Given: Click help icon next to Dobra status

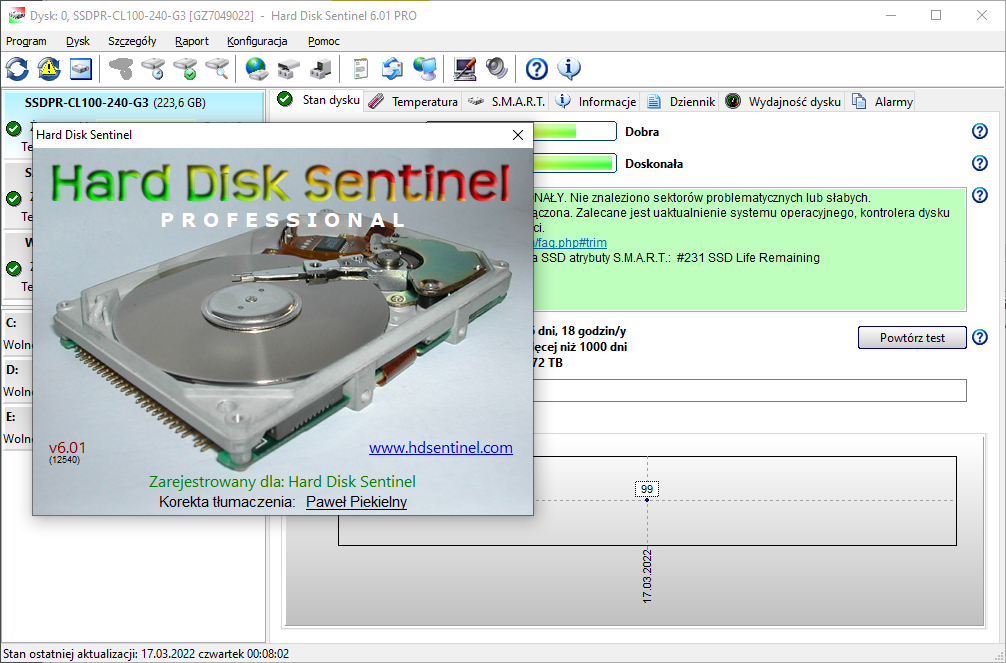Looking at the screenshot, I should [980, 131].
